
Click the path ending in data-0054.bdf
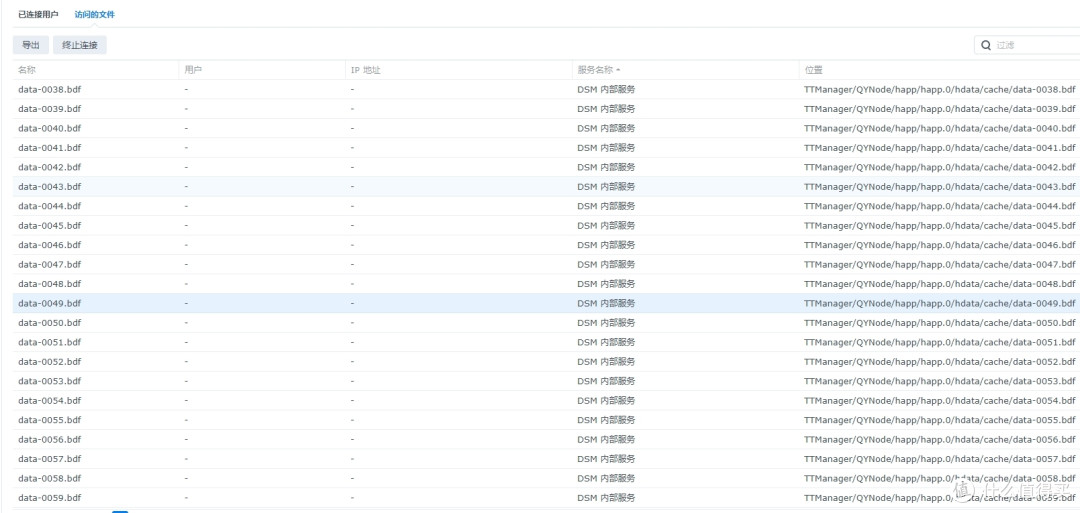click(938, 401)
